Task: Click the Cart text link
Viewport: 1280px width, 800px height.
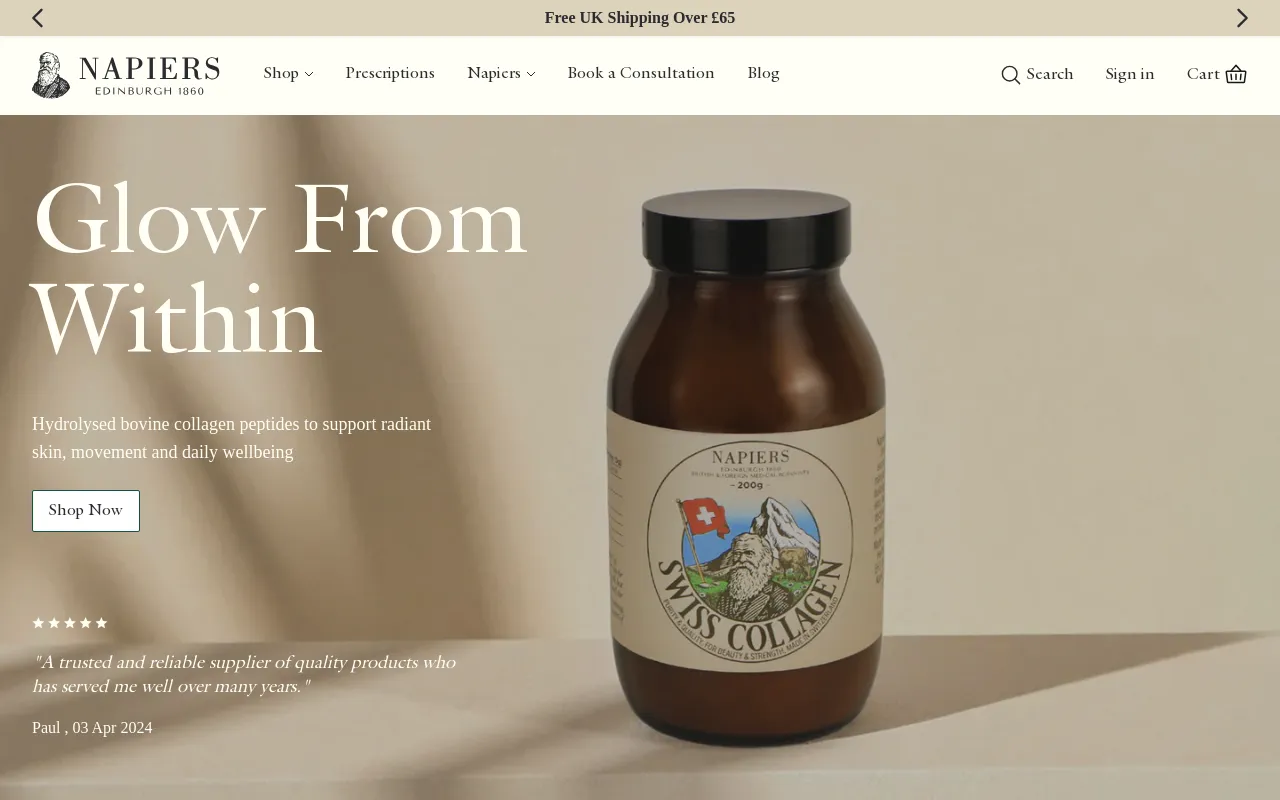Action: (x=1203, y=74)
